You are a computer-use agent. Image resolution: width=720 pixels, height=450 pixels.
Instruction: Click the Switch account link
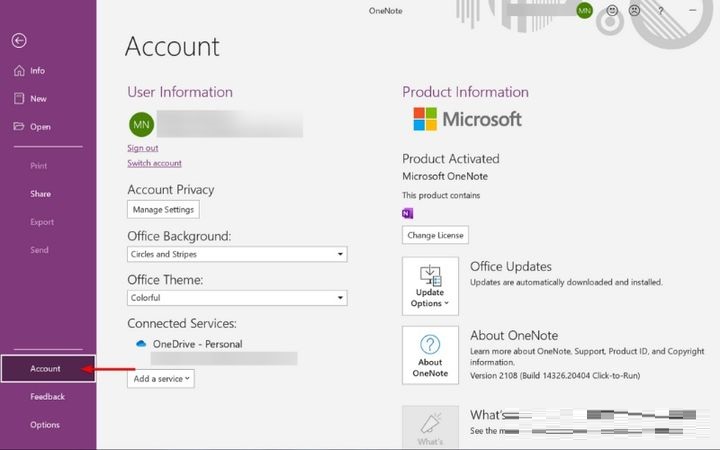click(154, 163)
